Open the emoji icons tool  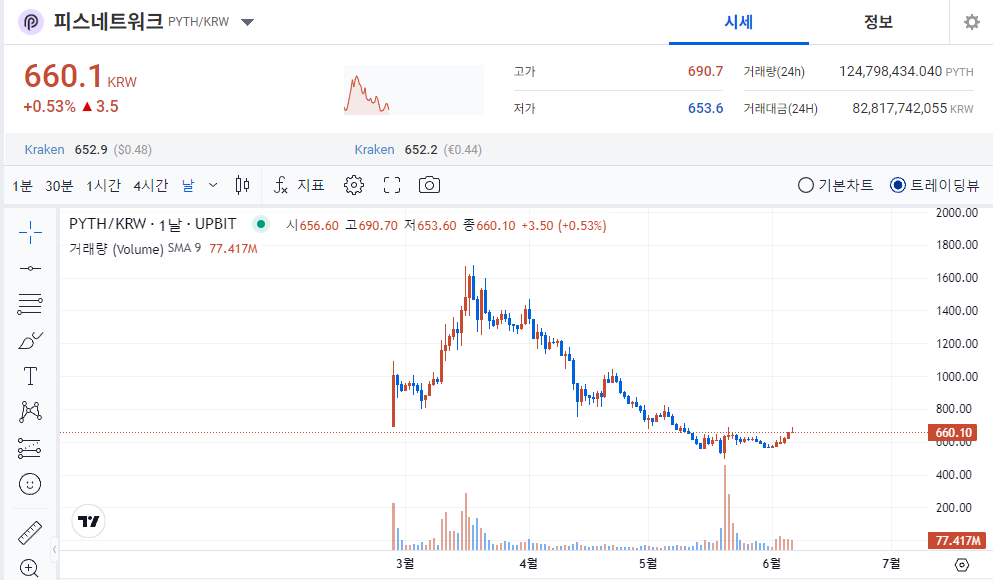pos(30,484)
